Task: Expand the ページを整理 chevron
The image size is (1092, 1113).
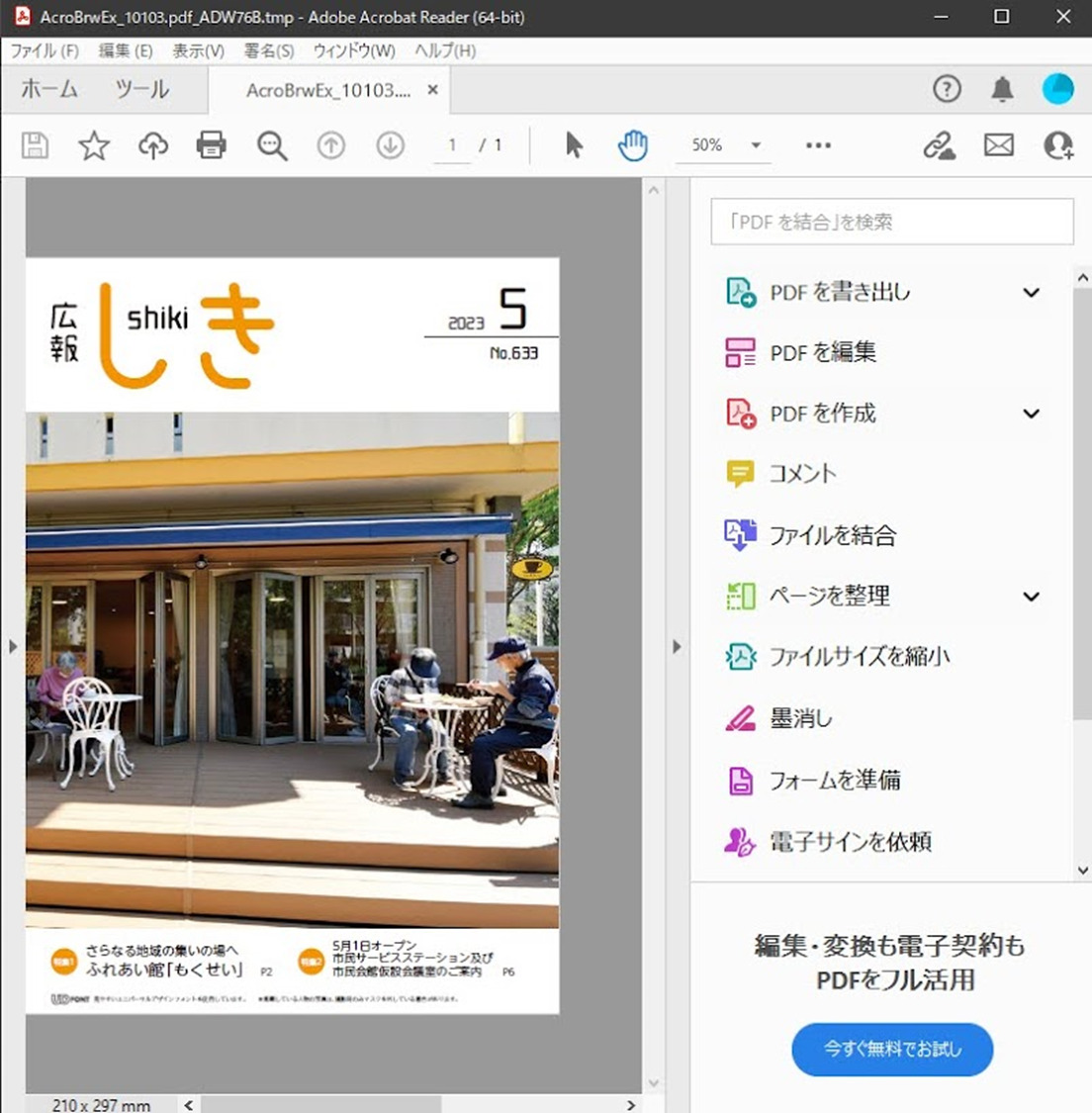Action: (1031, 597)
